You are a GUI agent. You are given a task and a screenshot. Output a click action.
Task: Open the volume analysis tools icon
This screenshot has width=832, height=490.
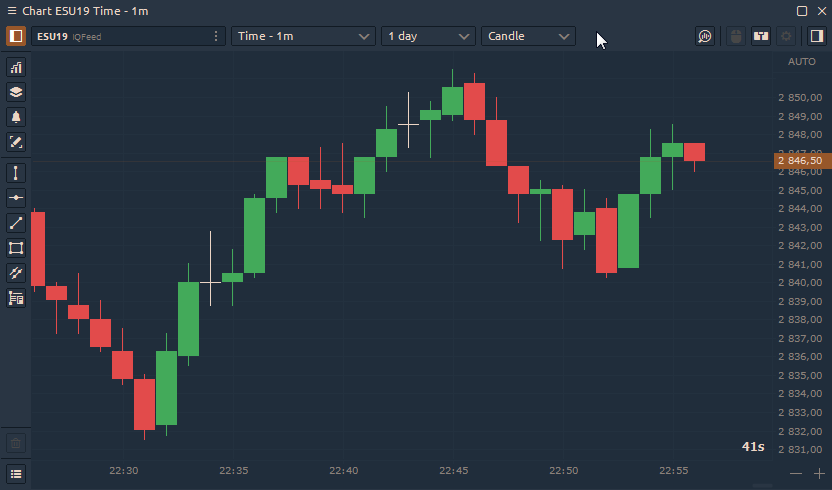(x=16, y=297)
